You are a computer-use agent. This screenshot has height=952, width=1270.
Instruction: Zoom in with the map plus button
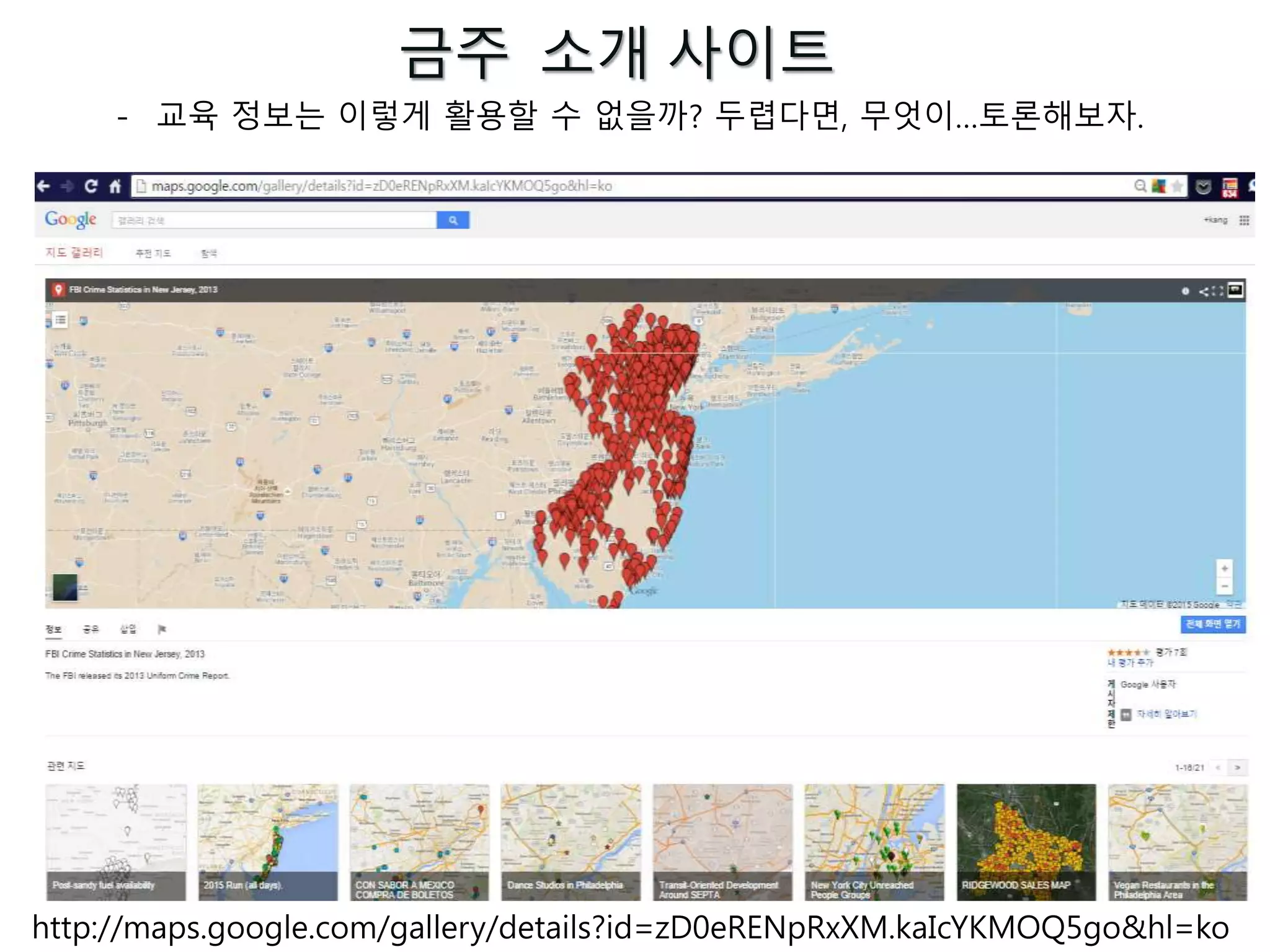[x=1224, y=568]
